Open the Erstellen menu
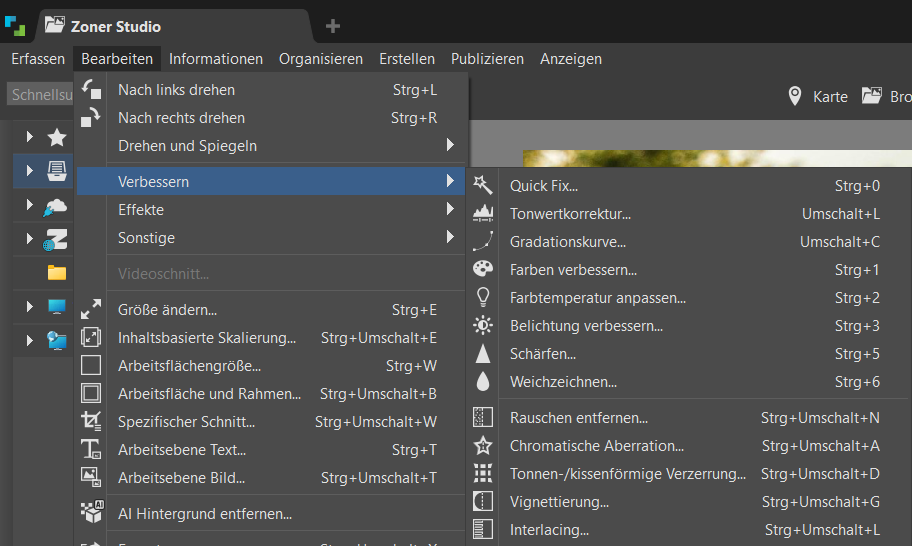This screenshot has height=546, width=912. point(407,59)
